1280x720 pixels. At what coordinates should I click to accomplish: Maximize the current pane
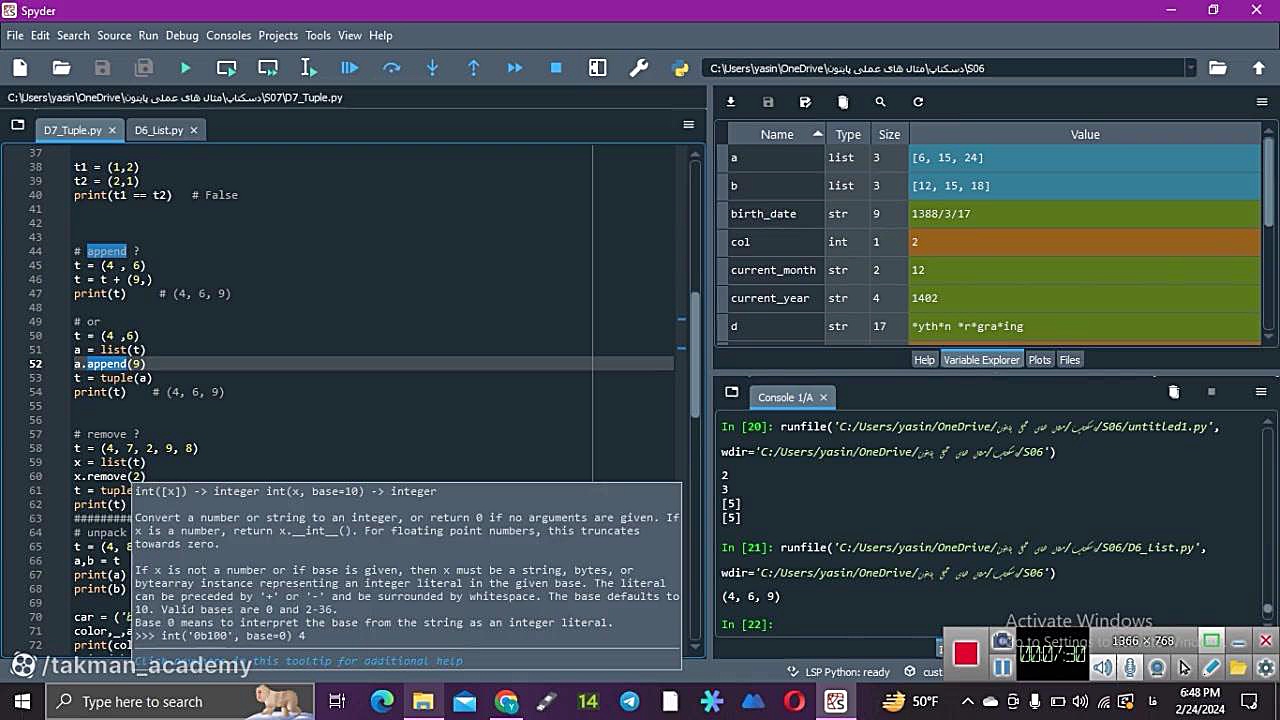coord(597,68)
